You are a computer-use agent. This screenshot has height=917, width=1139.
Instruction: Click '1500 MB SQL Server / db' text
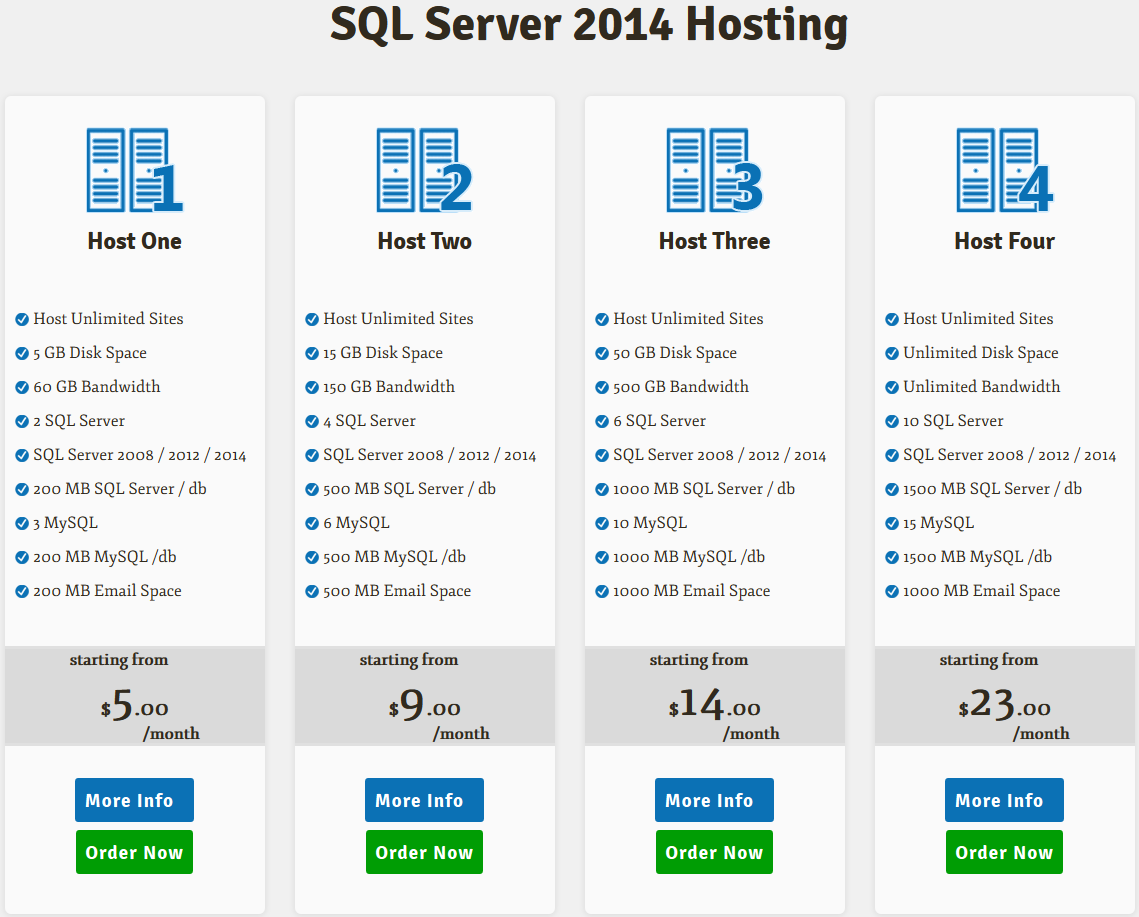click(992, 489)
